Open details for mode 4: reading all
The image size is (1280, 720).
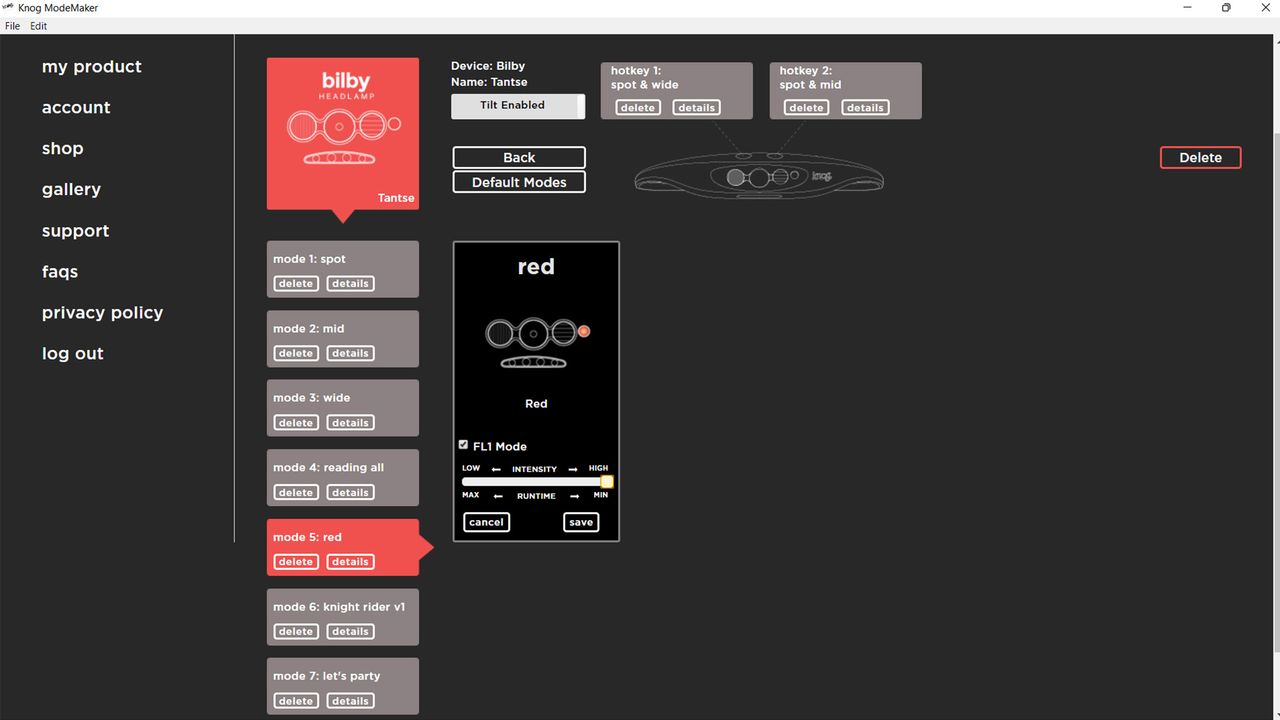click(x=350, y=492)
